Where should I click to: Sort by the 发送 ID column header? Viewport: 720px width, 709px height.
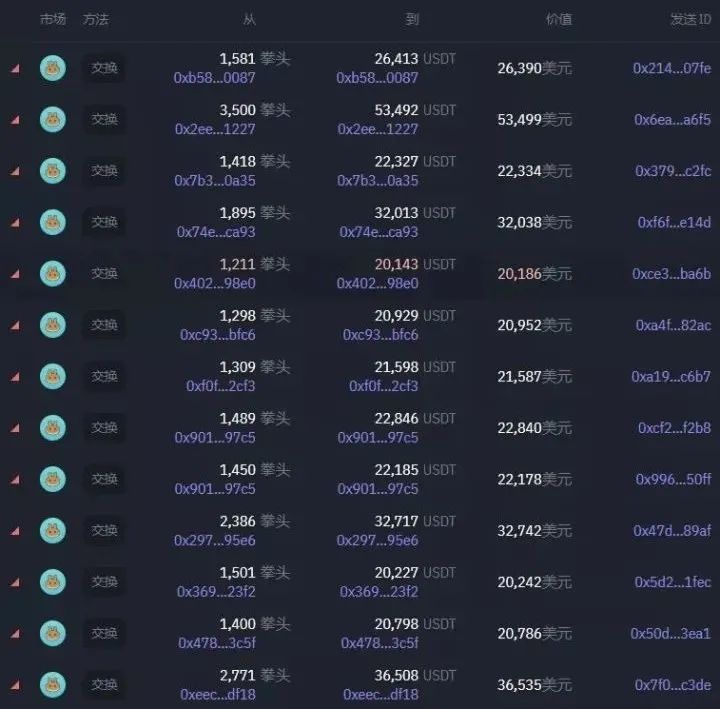coord(691,19)
